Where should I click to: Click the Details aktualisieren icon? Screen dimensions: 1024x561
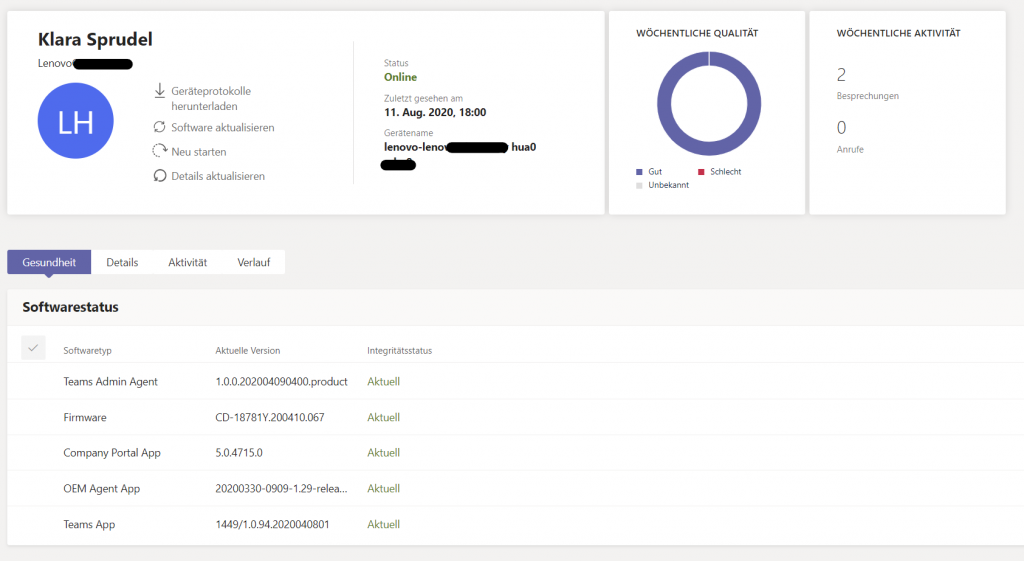pyautogui.click(x=159, y=176)
